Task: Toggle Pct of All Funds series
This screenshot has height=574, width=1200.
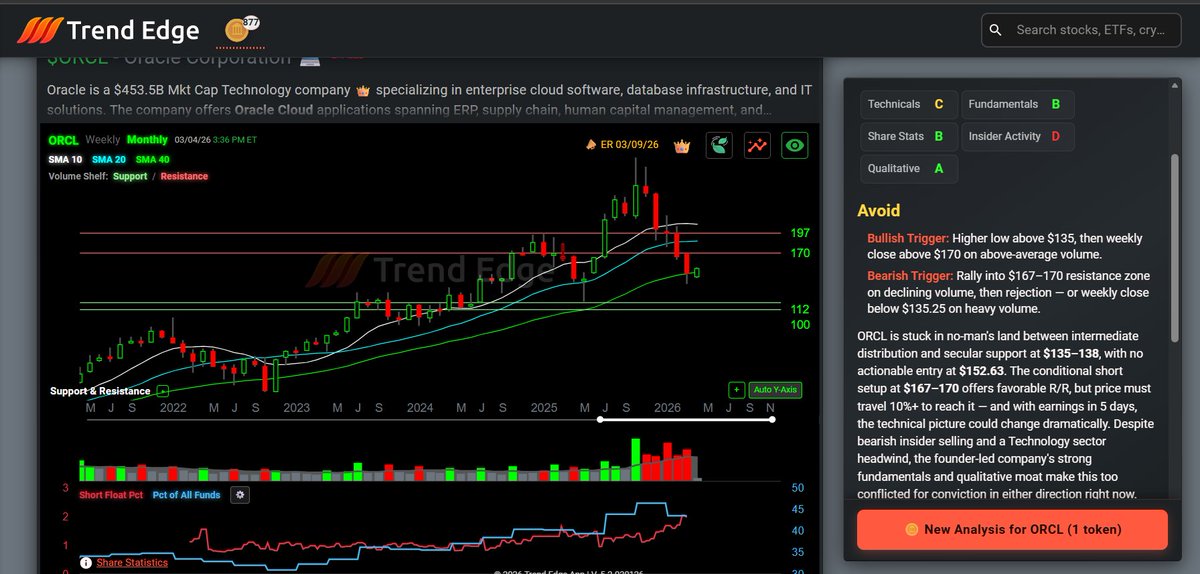Action: click(x=187, y=495)
